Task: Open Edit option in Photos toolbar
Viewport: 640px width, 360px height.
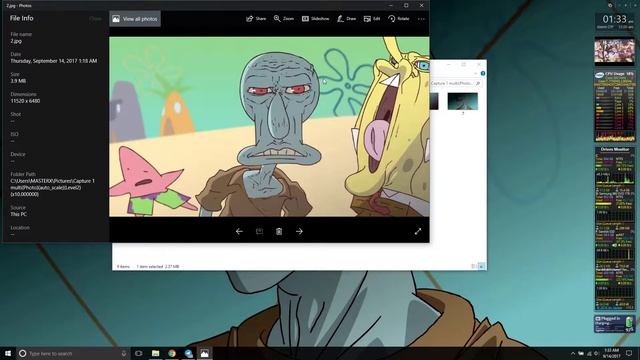Action: point(372,19)
